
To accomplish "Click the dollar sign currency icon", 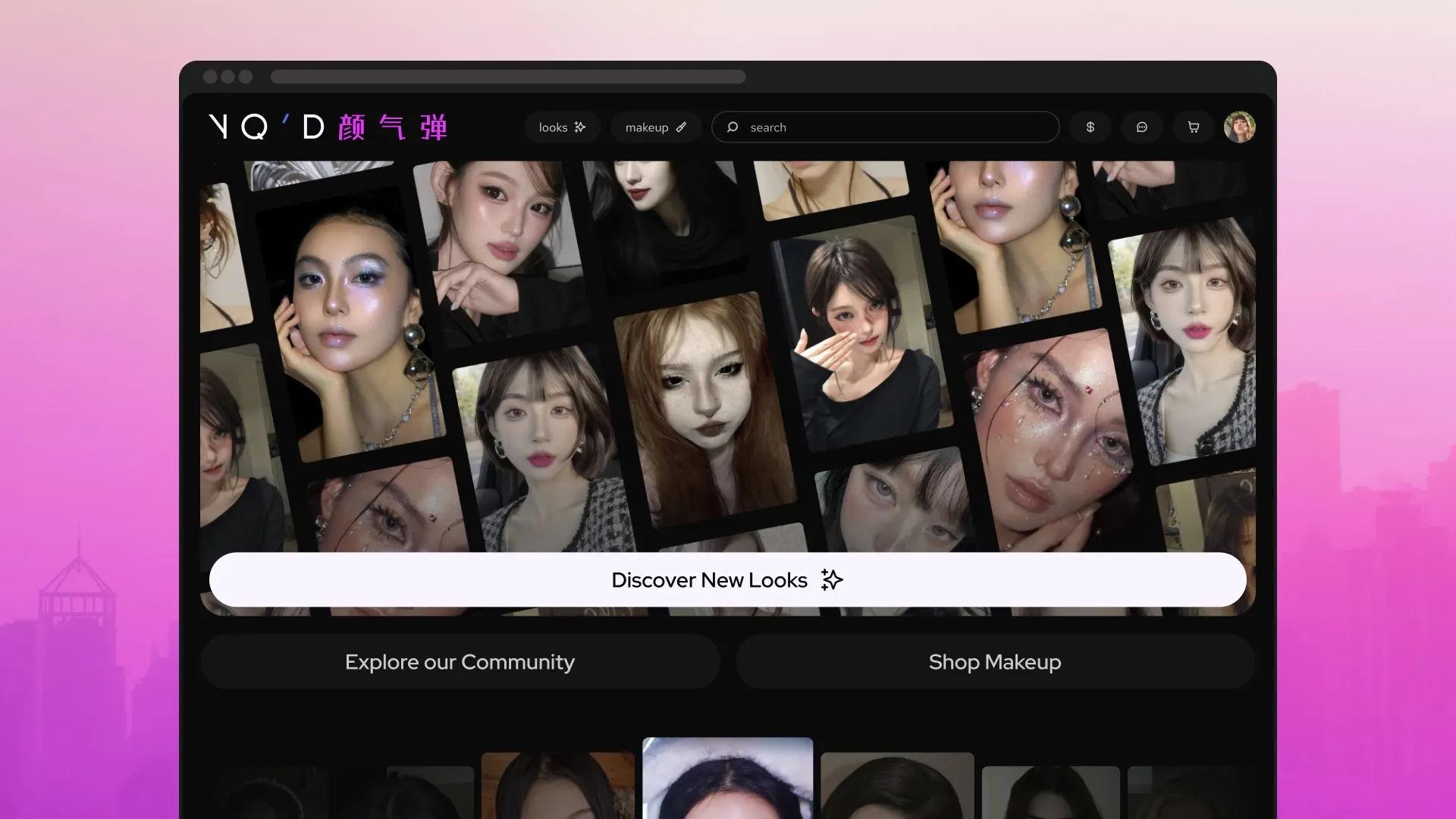I will [x=1090, y=127].
